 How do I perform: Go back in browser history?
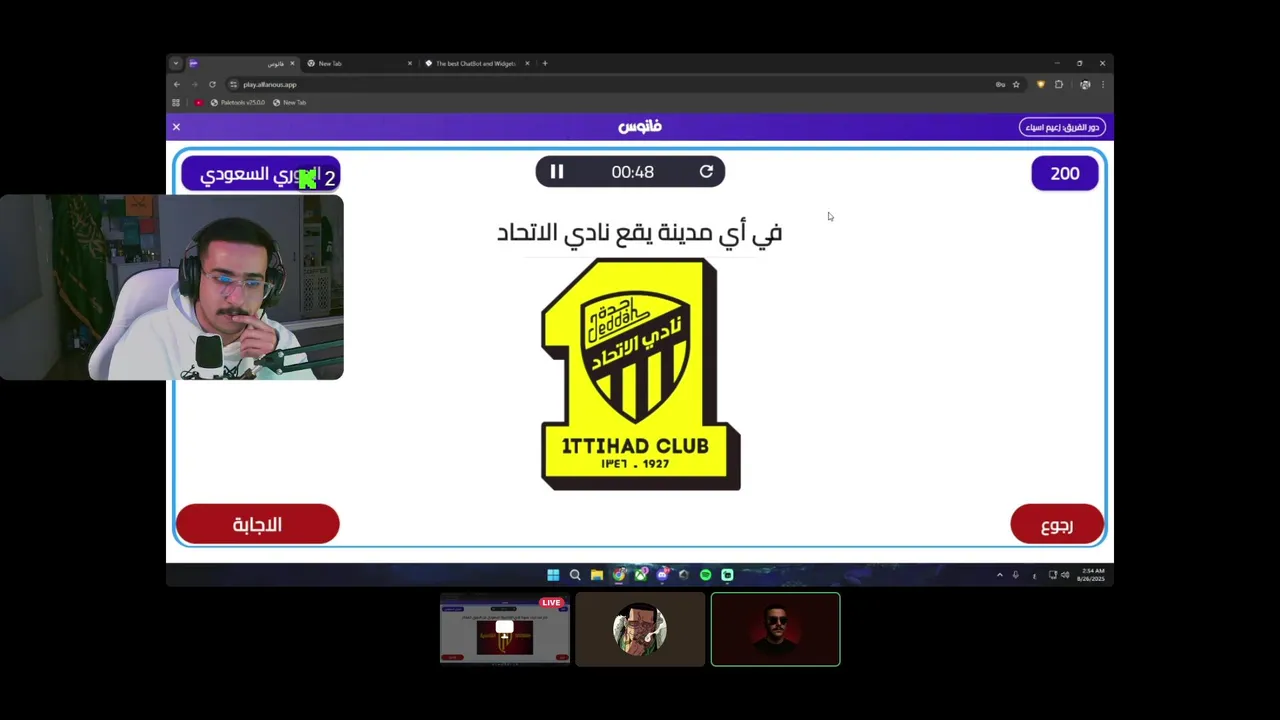tap(177, 84)
